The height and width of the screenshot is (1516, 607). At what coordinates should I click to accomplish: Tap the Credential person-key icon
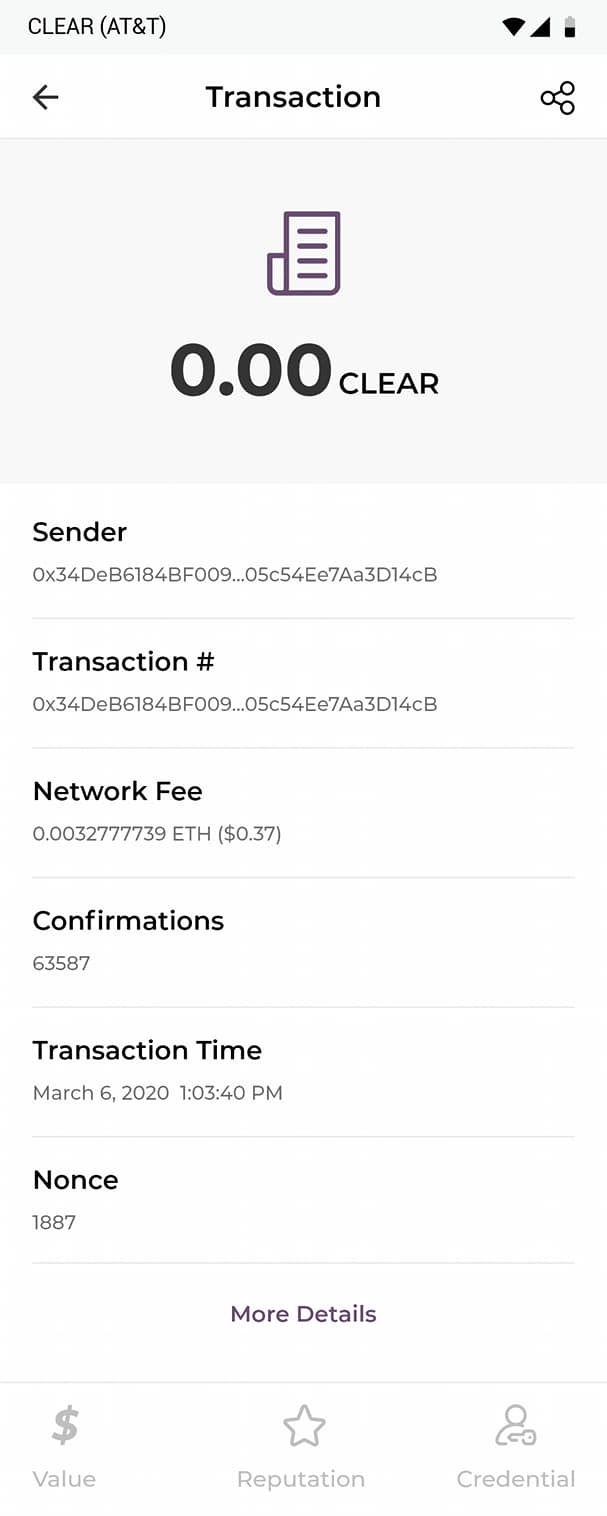point(516,1426)
